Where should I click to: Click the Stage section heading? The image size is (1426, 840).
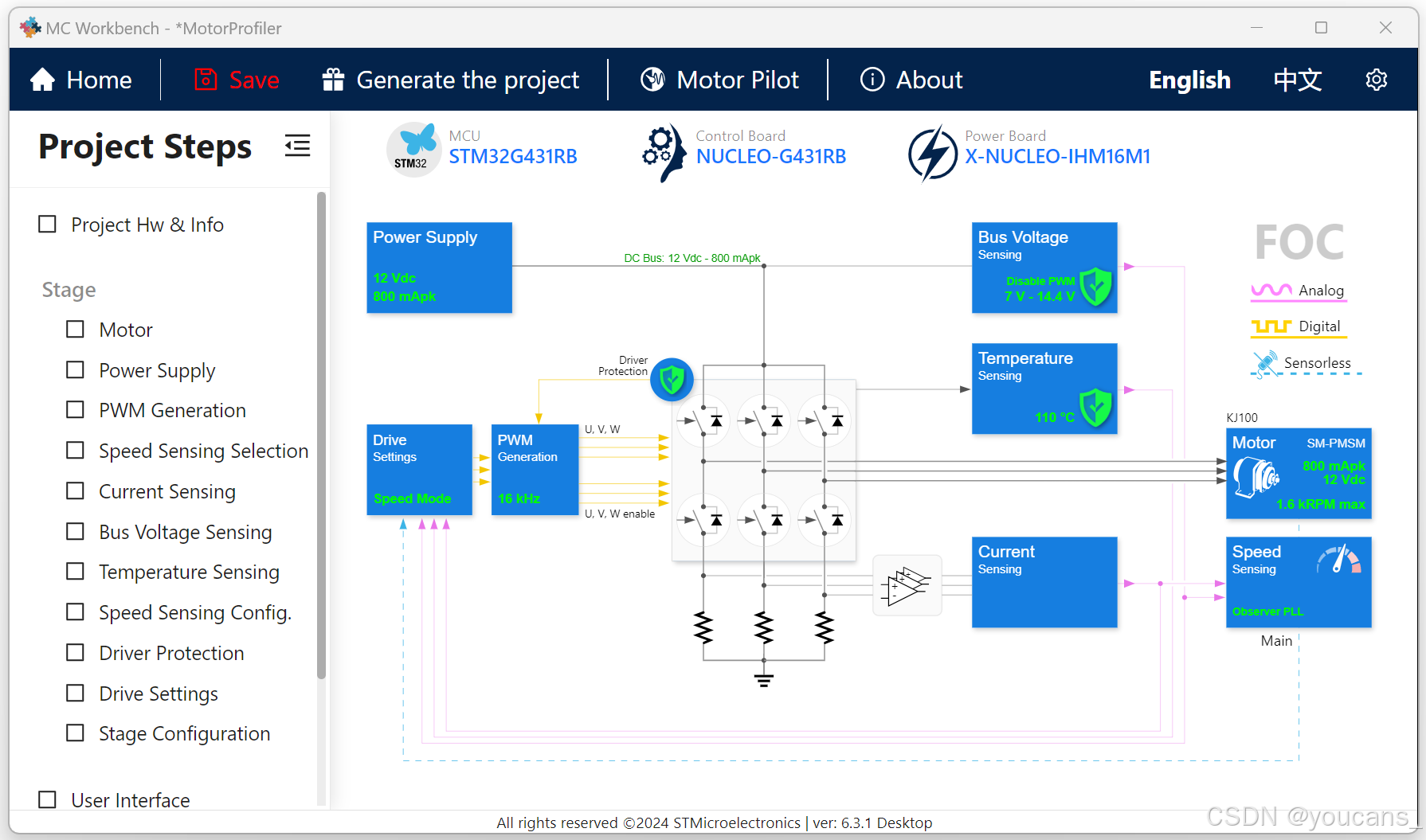coord(69,290)
